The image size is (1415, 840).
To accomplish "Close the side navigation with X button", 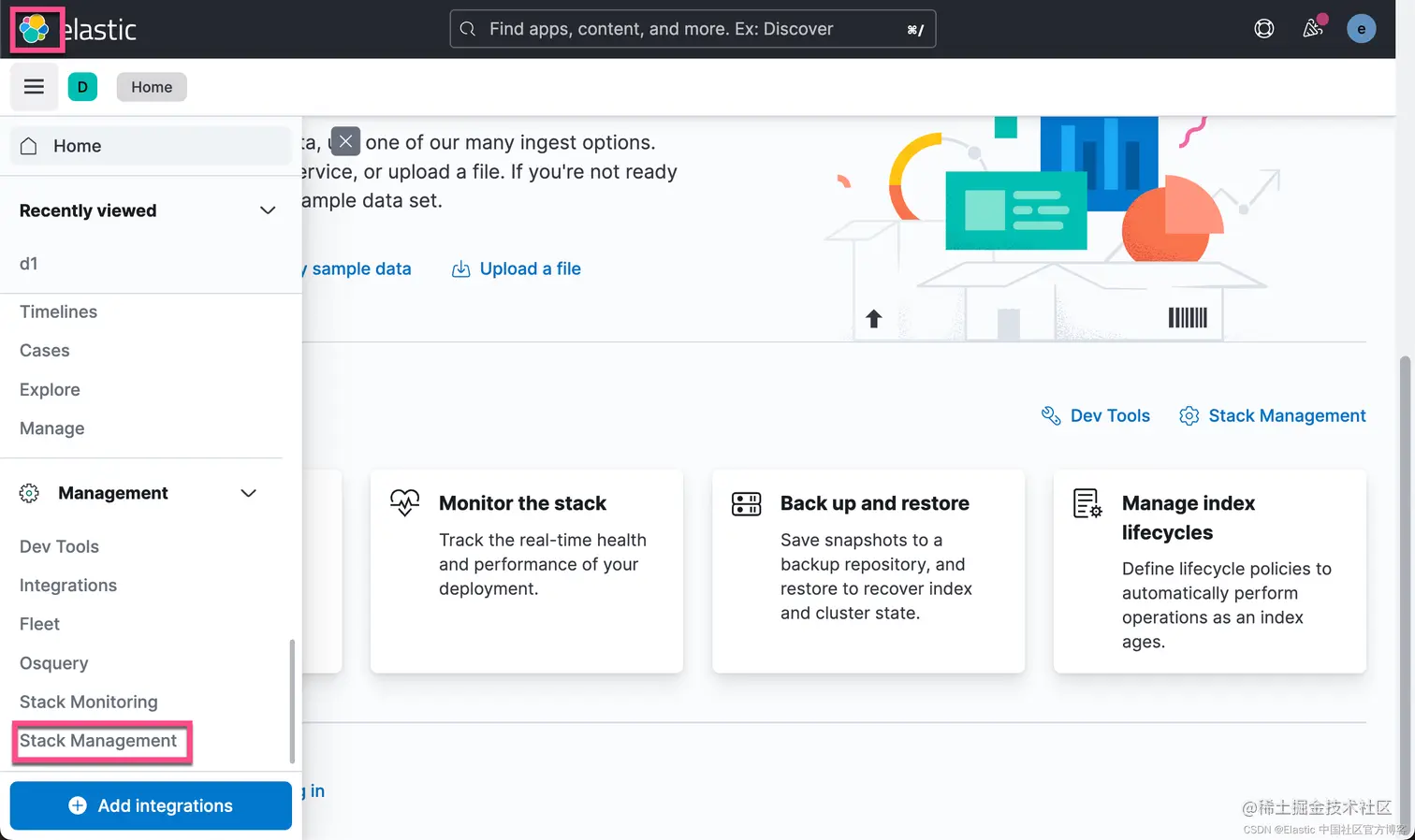I will click(345, 141).
